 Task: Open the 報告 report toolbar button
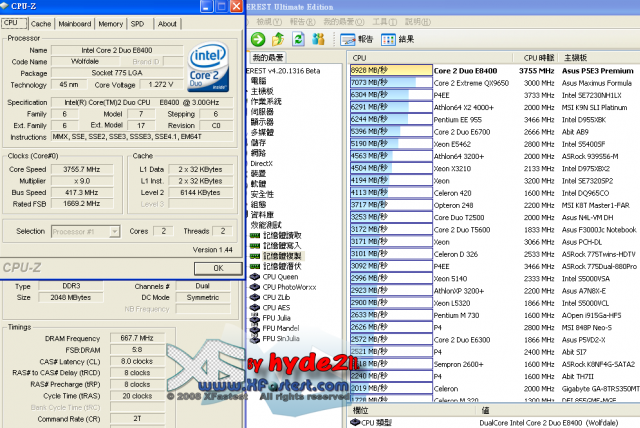[x=356, y=39]
